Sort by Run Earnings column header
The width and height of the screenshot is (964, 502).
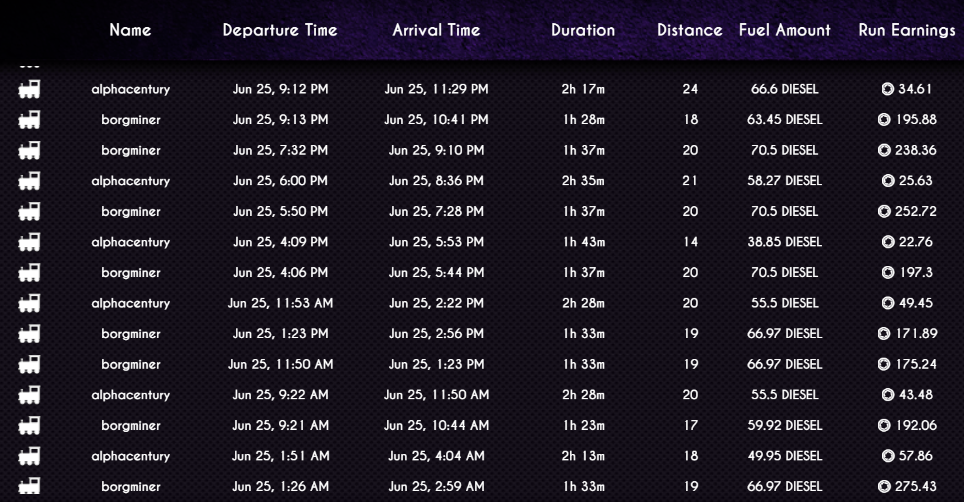907,30
